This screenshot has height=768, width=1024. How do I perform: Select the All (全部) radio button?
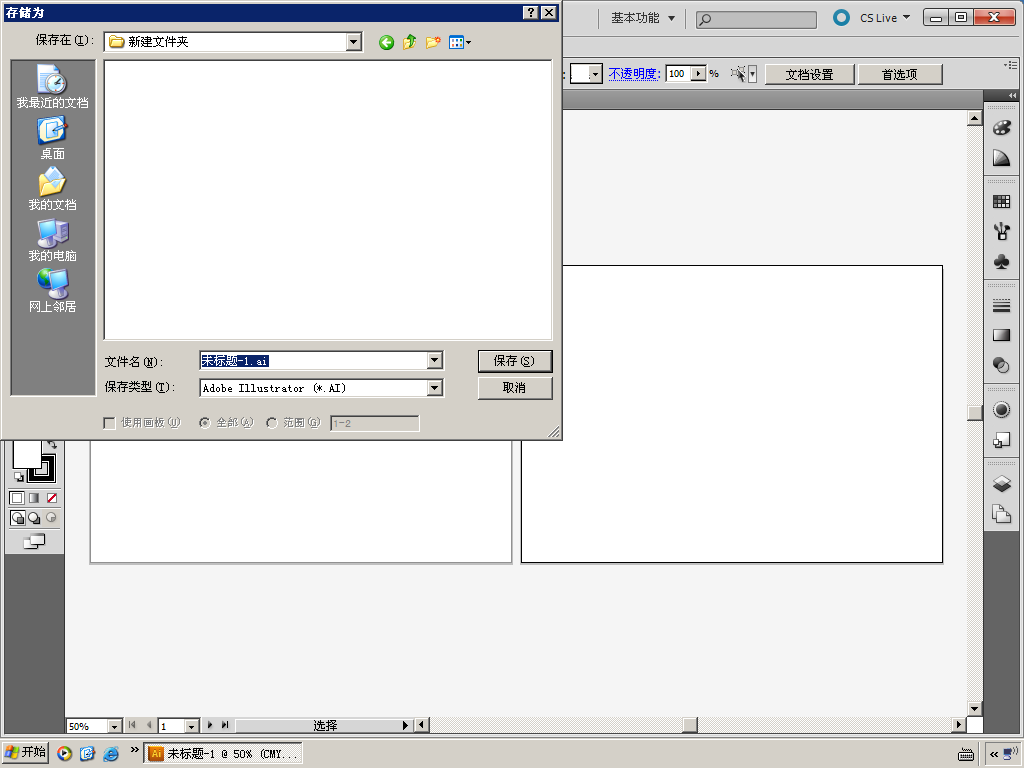pyautogui.click(x=205, y=423)
